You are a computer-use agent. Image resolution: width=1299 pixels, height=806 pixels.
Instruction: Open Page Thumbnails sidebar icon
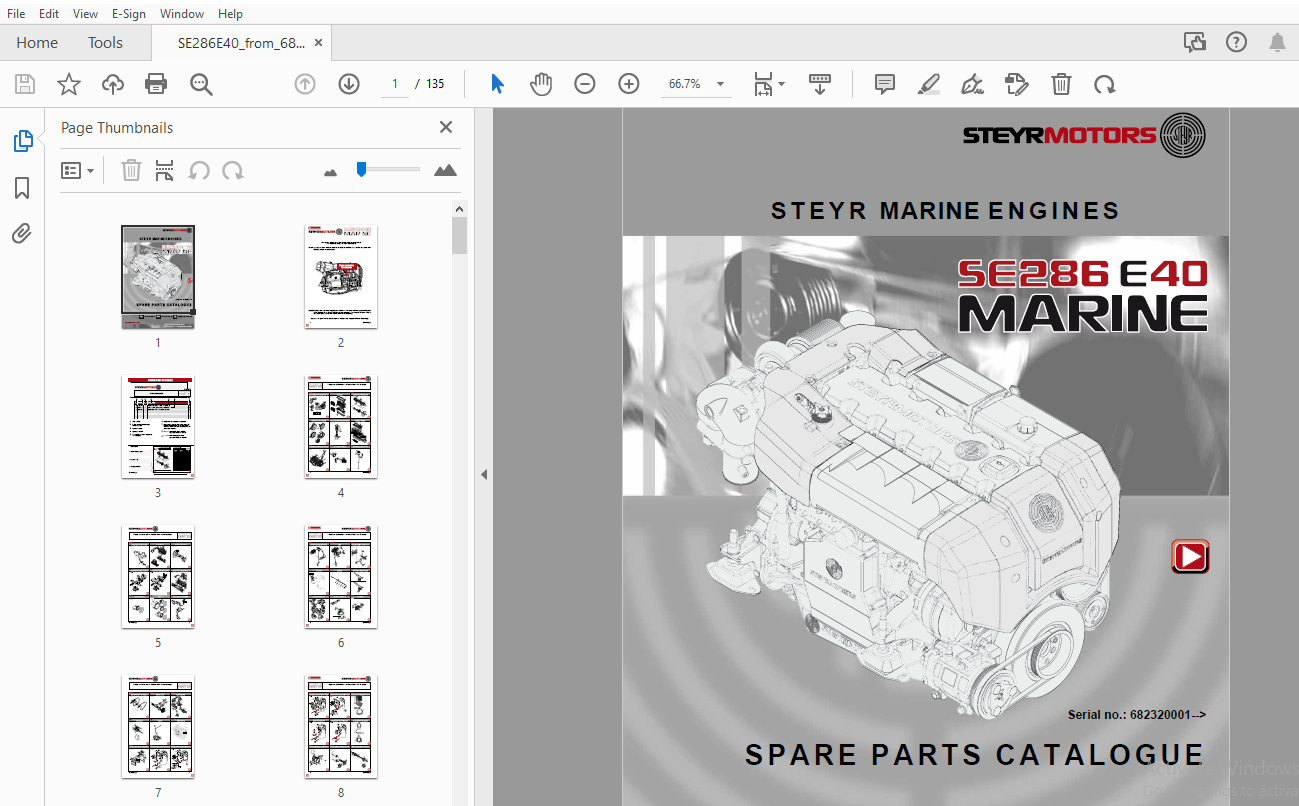click(x=23, y=141)
